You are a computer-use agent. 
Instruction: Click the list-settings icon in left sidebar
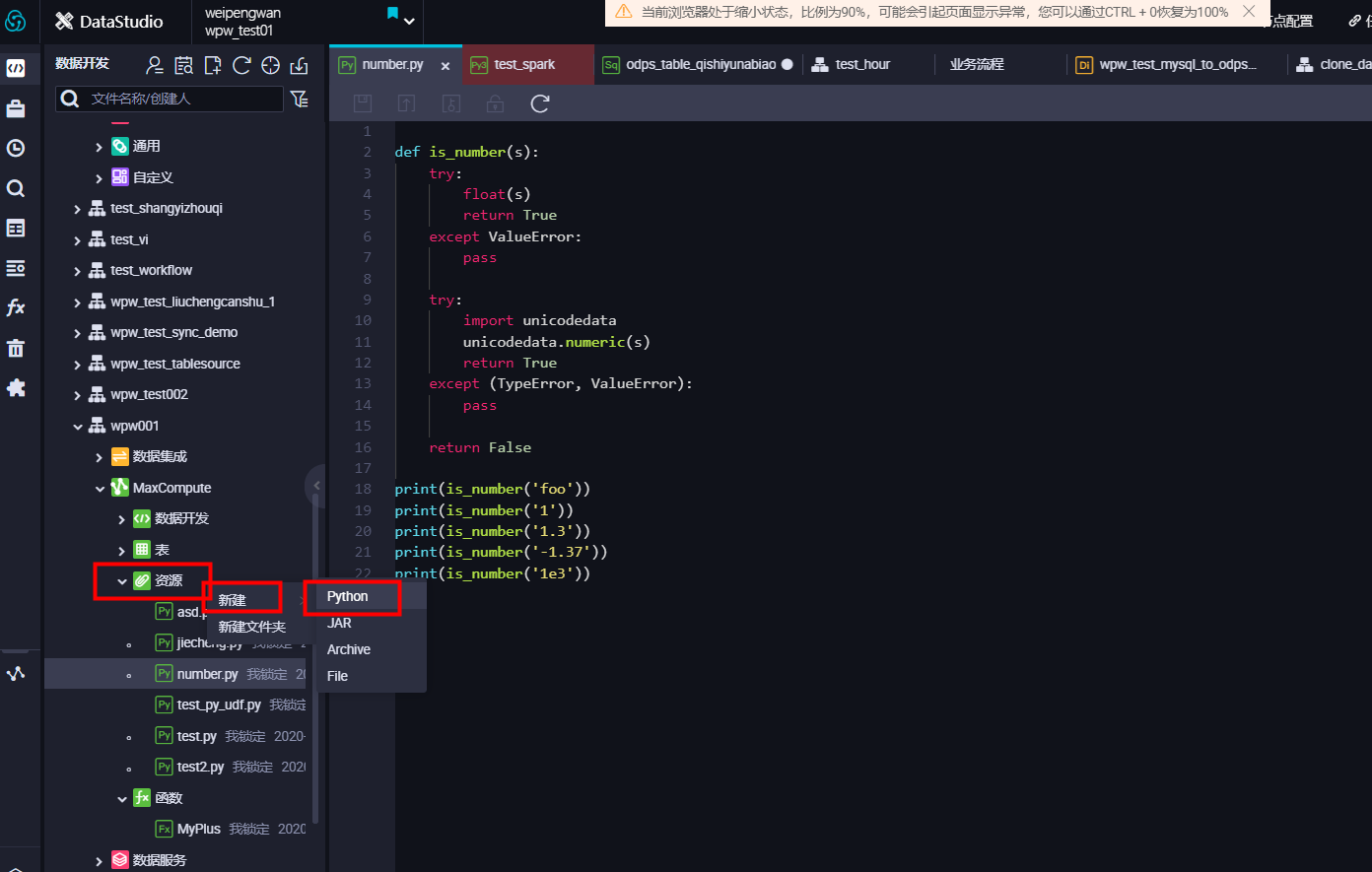coord(16,268)
